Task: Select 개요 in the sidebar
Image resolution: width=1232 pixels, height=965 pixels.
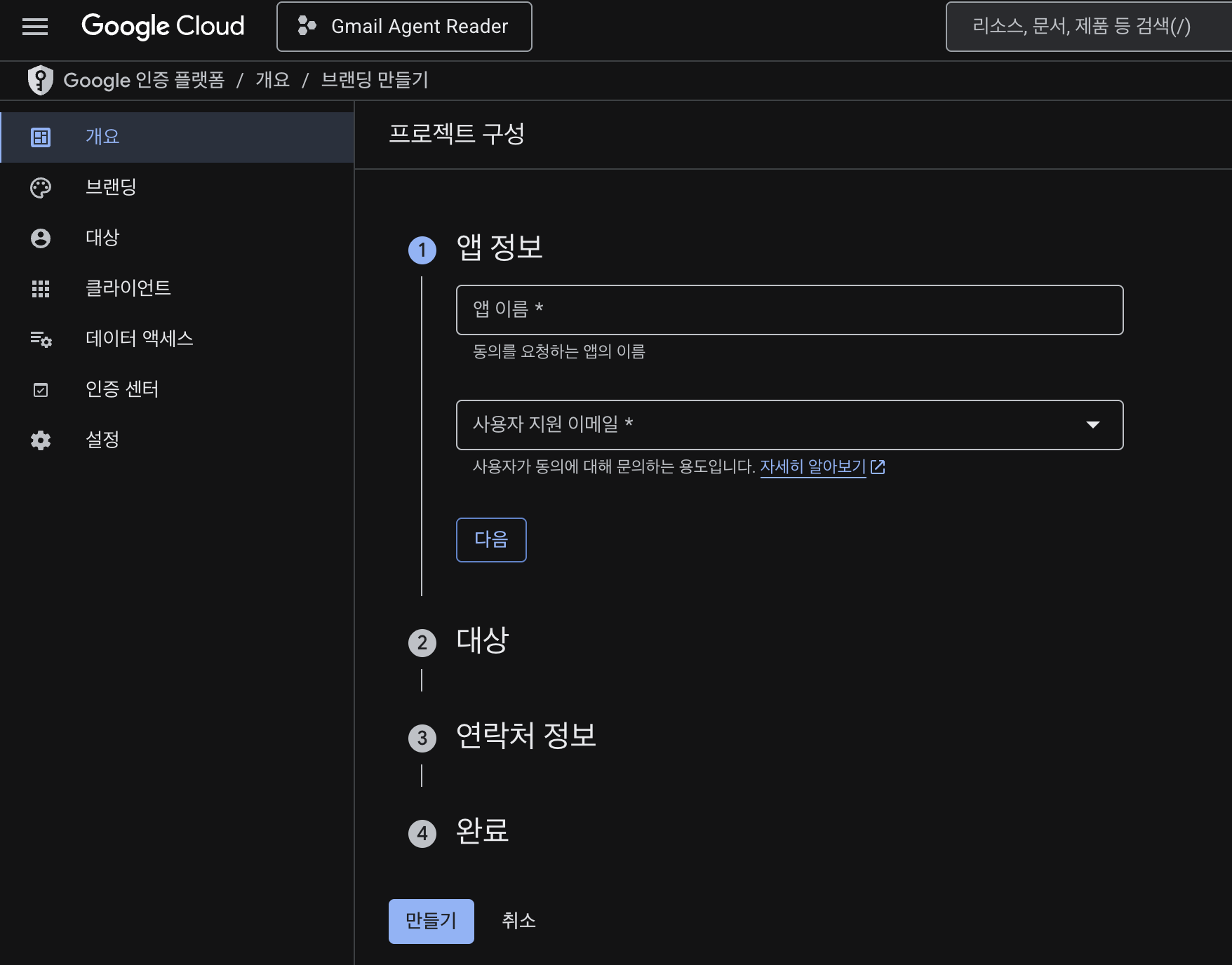Action: coord(178,137)
